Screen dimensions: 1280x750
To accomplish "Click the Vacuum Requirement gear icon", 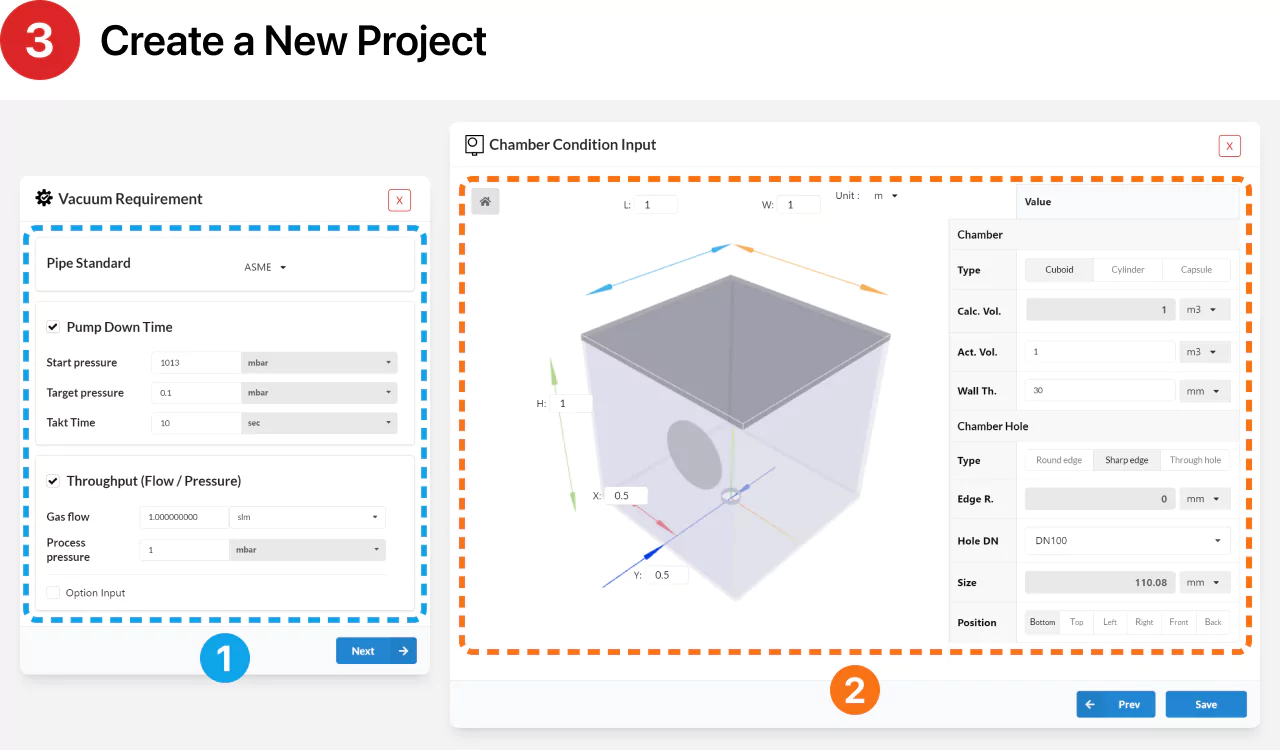I will (43, 198).
